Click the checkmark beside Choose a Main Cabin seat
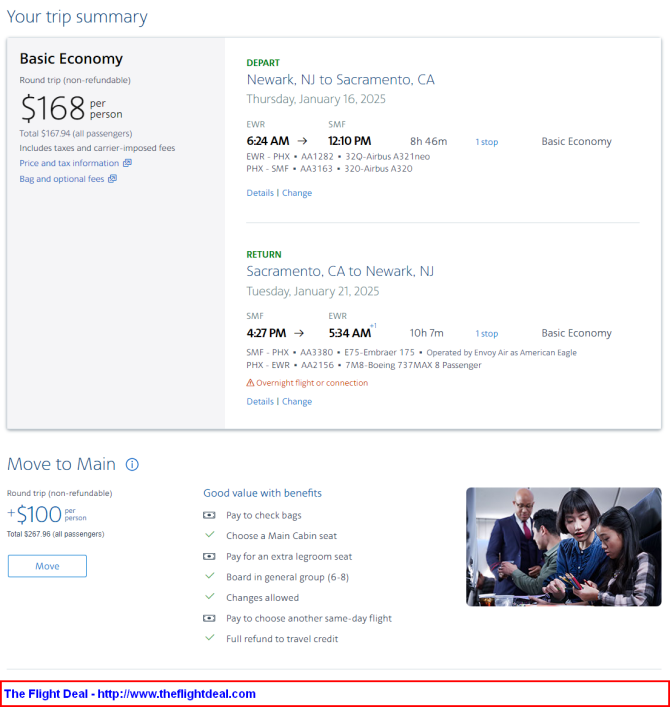670x707 pixels. point(210,535)
